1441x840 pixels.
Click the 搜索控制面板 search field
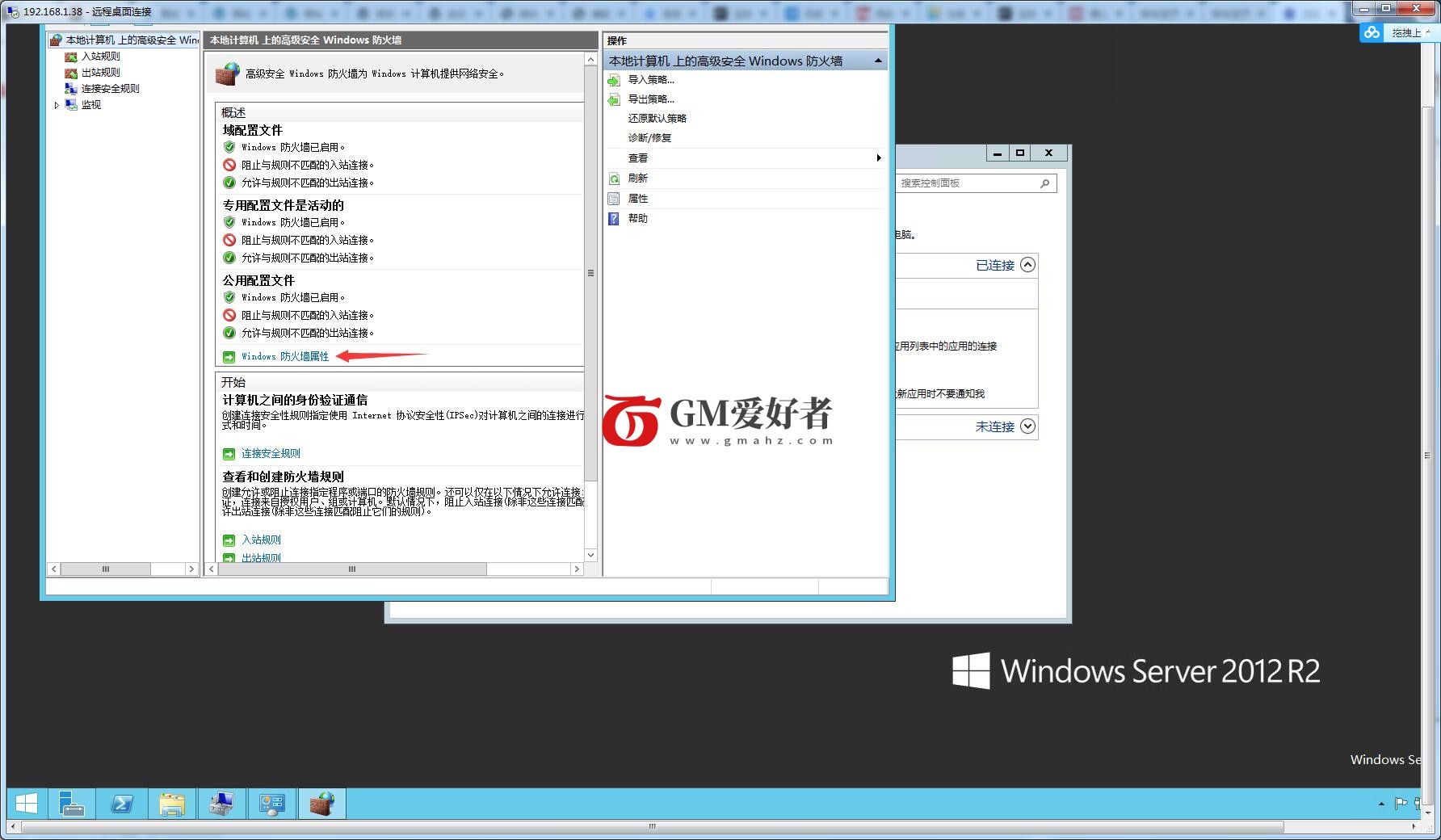[x=976, y=183]
